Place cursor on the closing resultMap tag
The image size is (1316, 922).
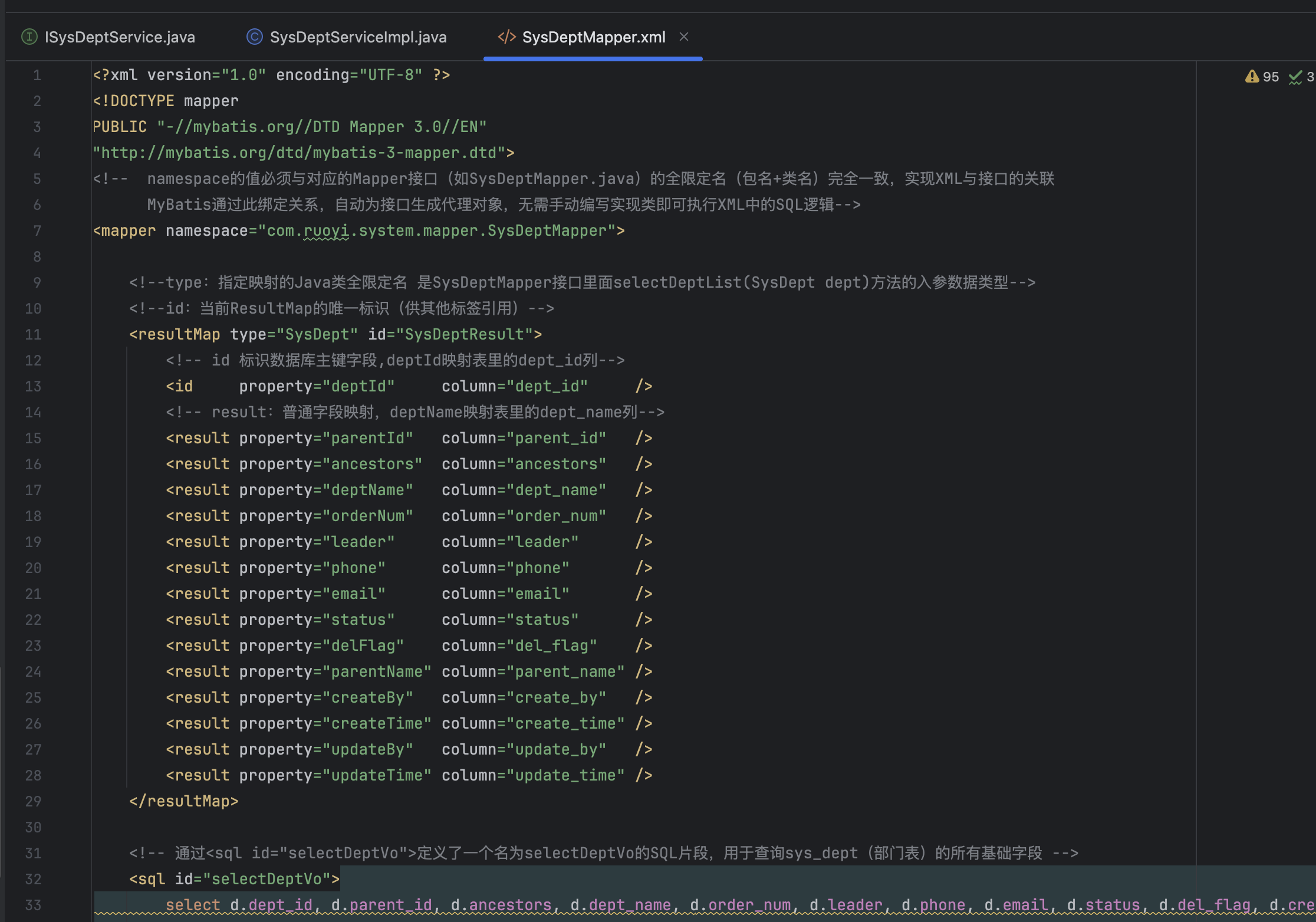184,801
